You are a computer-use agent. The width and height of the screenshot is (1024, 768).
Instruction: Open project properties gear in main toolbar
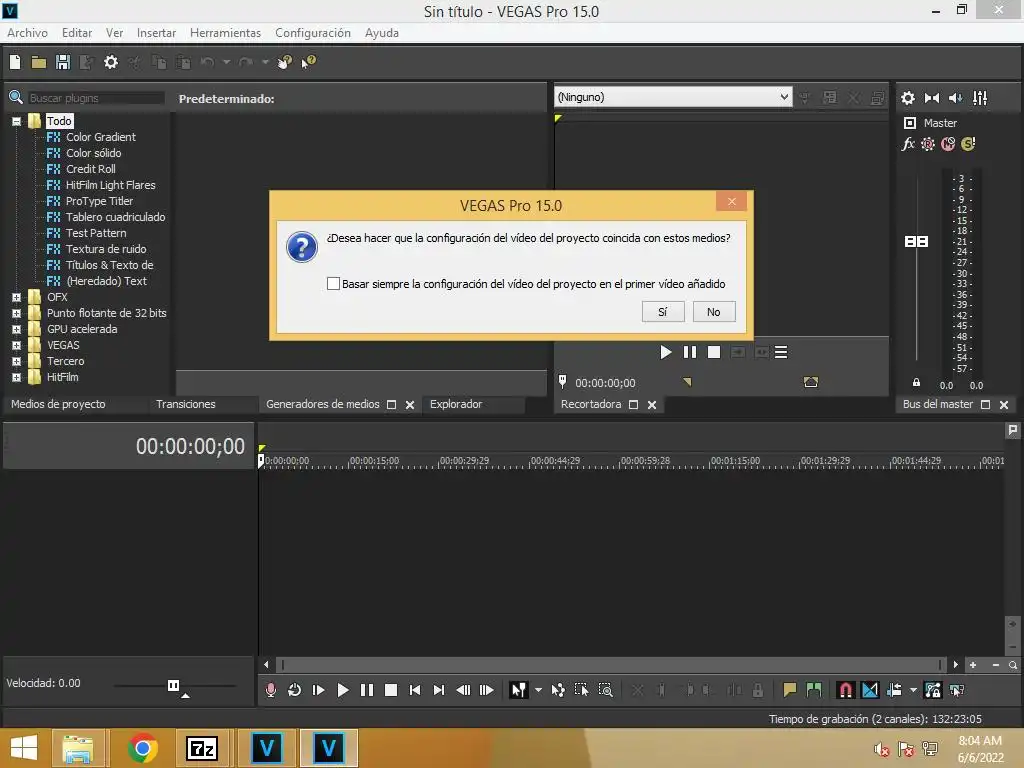[111, 62]
